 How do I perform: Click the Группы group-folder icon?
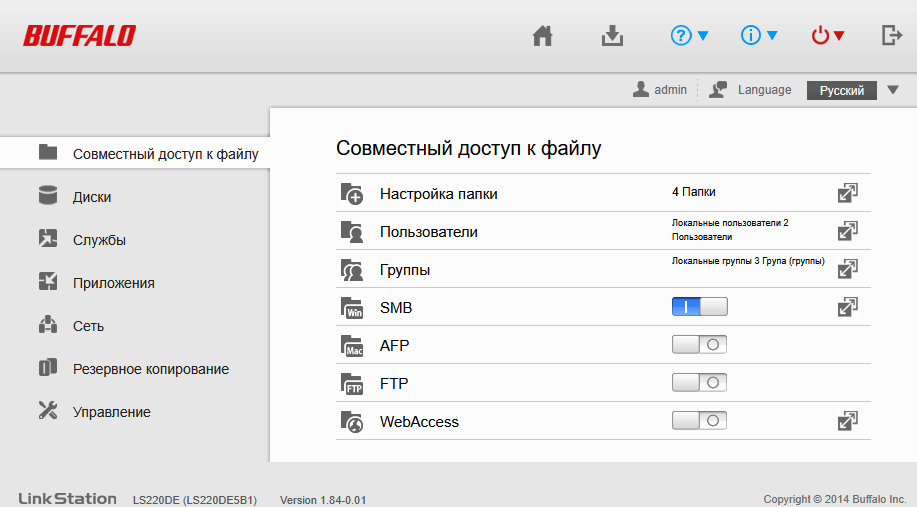[352, 270]
